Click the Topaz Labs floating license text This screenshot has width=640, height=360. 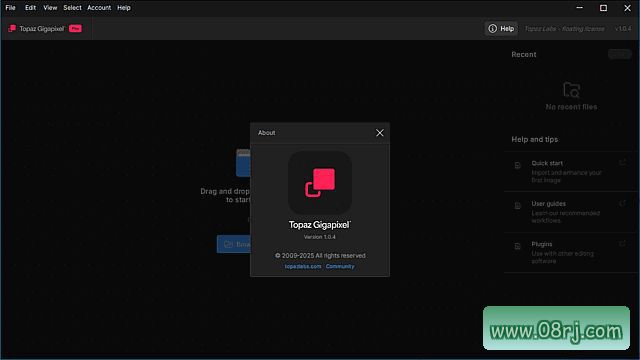pos(564,29)
